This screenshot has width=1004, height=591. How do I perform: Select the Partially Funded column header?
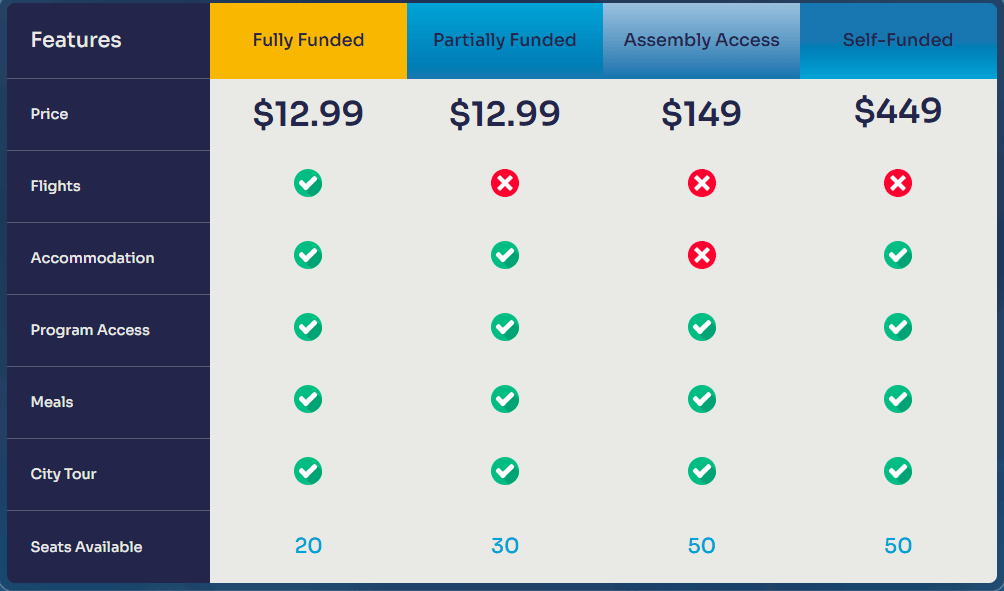505,41
